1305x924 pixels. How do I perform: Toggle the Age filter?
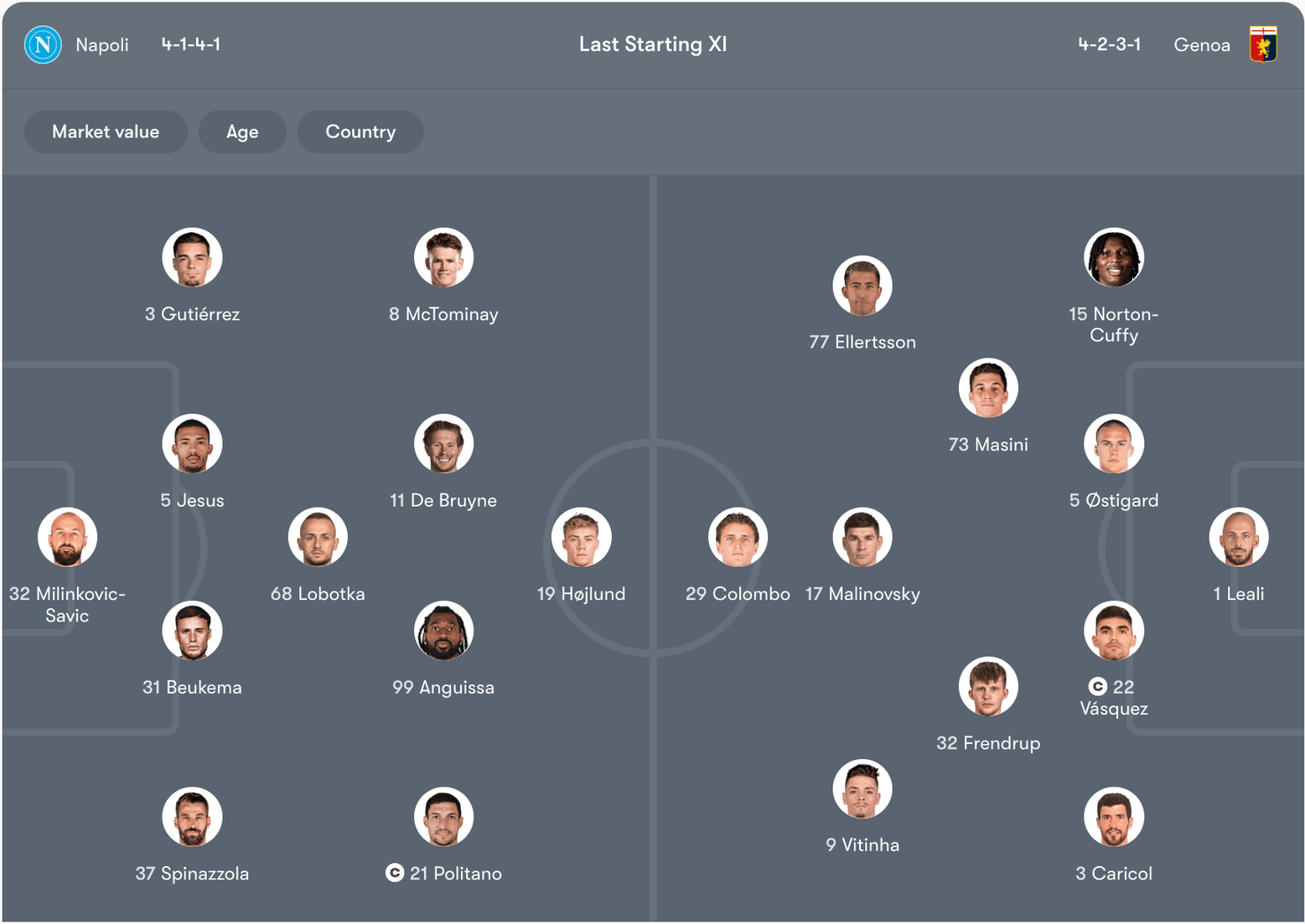pyautogui.click(x=242, y=132)
